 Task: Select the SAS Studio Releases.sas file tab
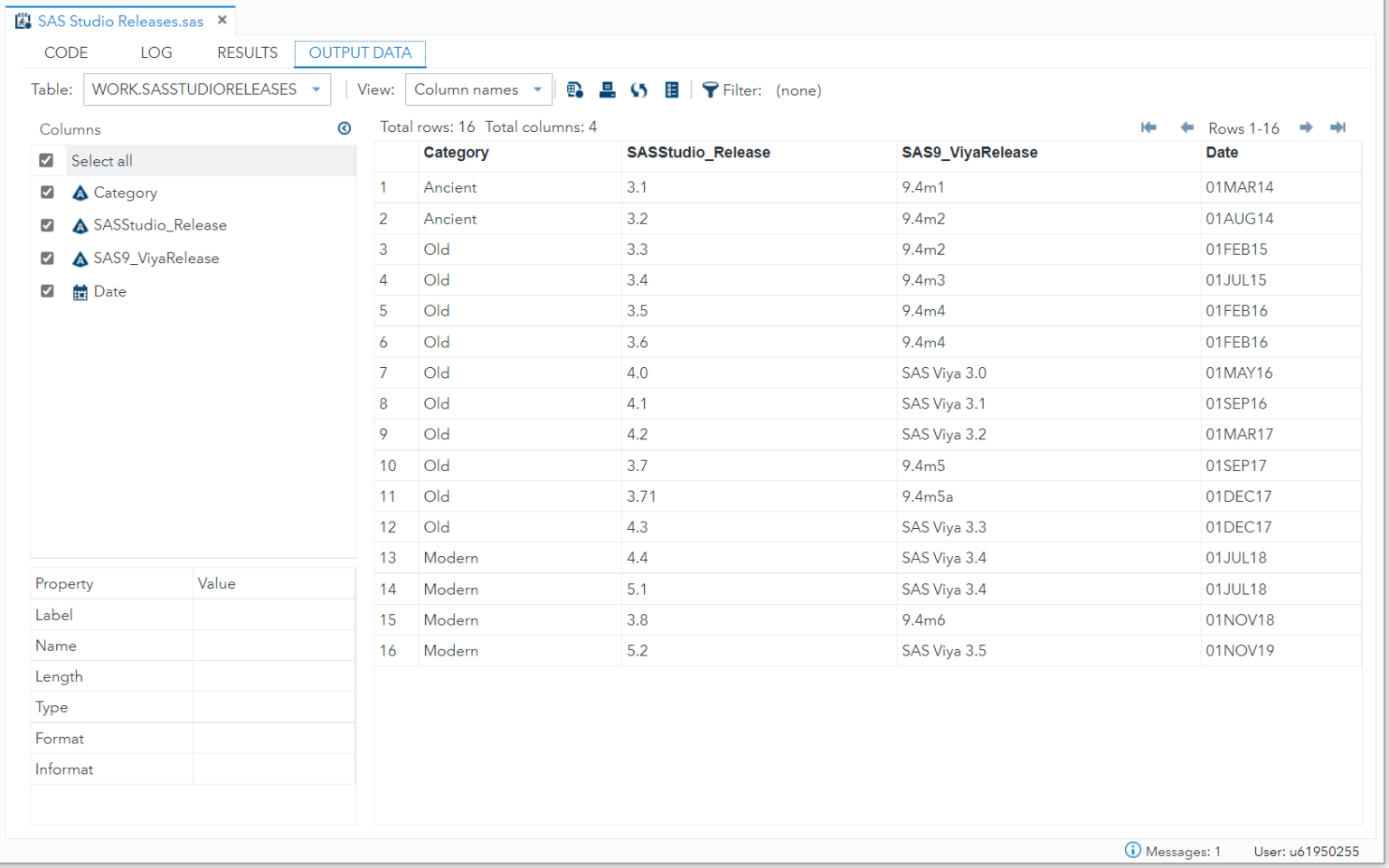pos(120,21)
